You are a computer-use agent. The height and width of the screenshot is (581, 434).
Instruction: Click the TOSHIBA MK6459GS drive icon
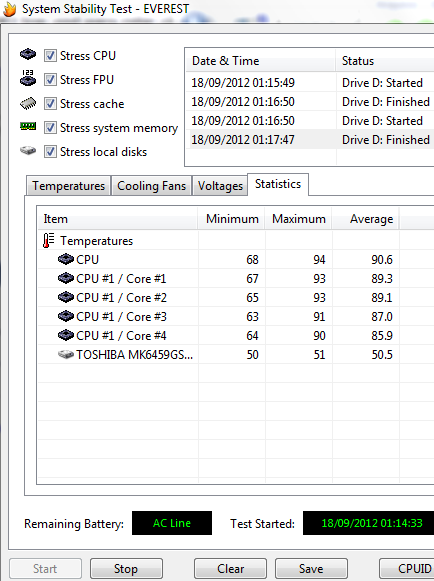[66, 355]
